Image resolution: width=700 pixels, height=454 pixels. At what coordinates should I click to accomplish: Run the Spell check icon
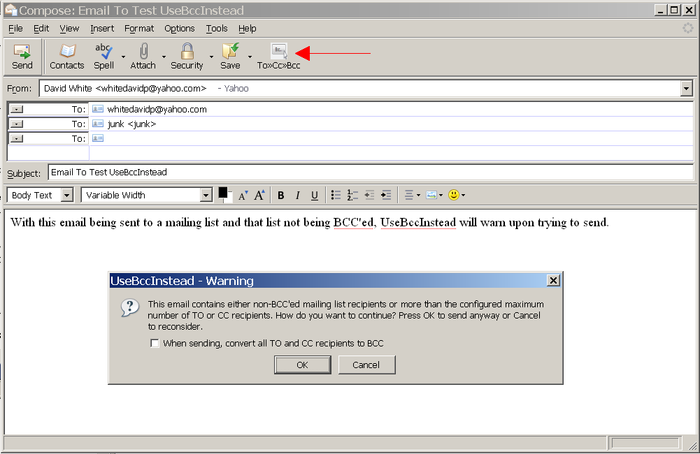[104, 56]
